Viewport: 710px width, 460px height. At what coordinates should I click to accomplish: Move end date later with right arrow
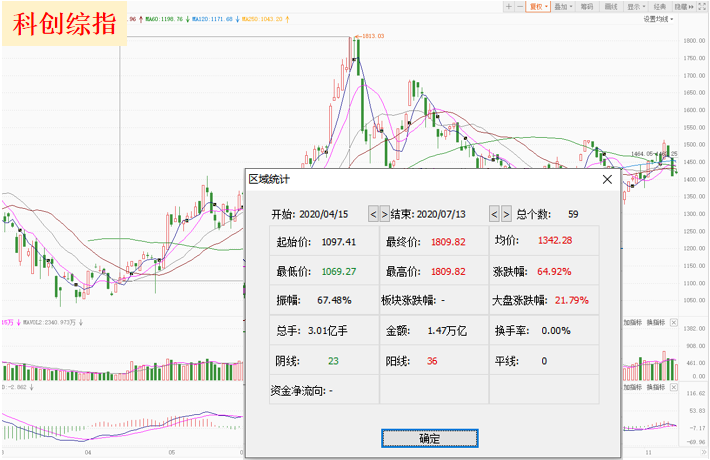506,214
